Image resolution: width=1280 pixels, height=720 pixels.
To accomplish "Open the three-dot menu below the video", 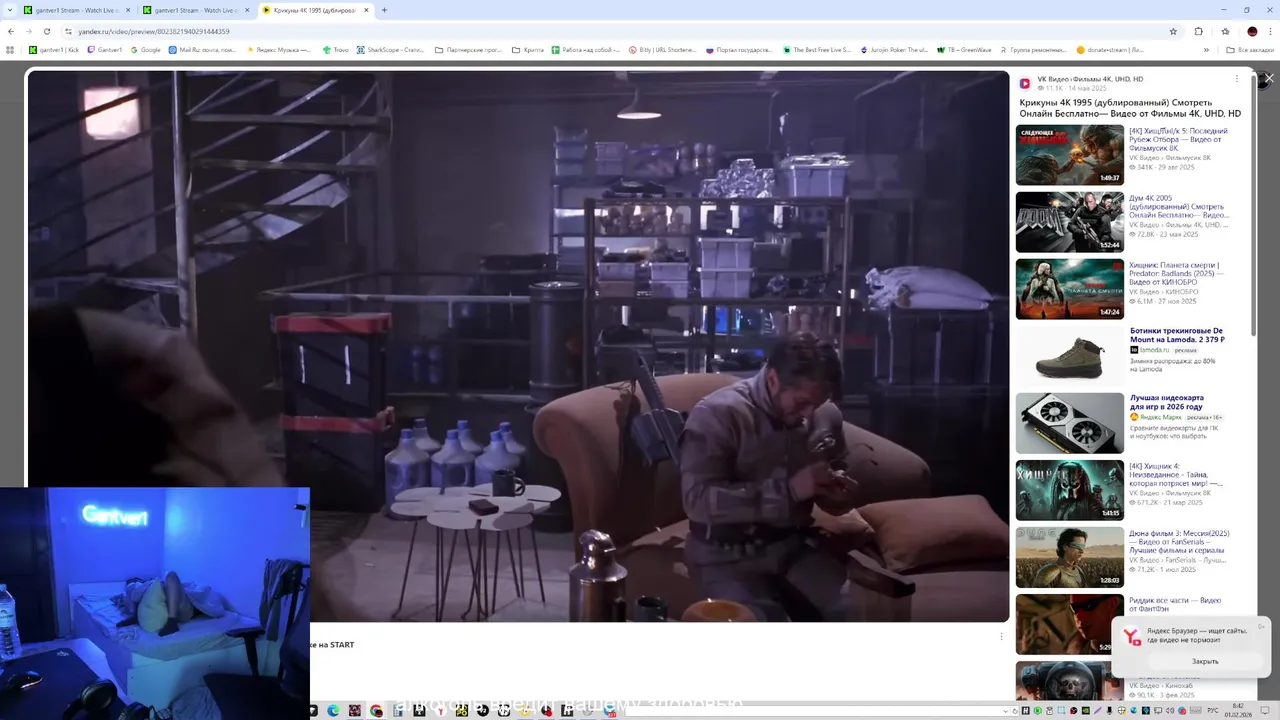I will coord(1001,636).
